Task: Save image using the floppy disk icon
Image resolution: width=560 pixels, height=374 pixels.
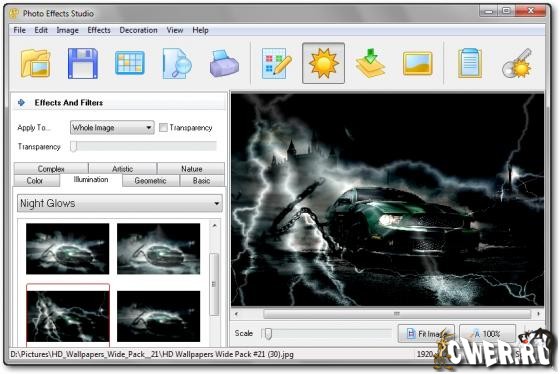Action: 83,64
